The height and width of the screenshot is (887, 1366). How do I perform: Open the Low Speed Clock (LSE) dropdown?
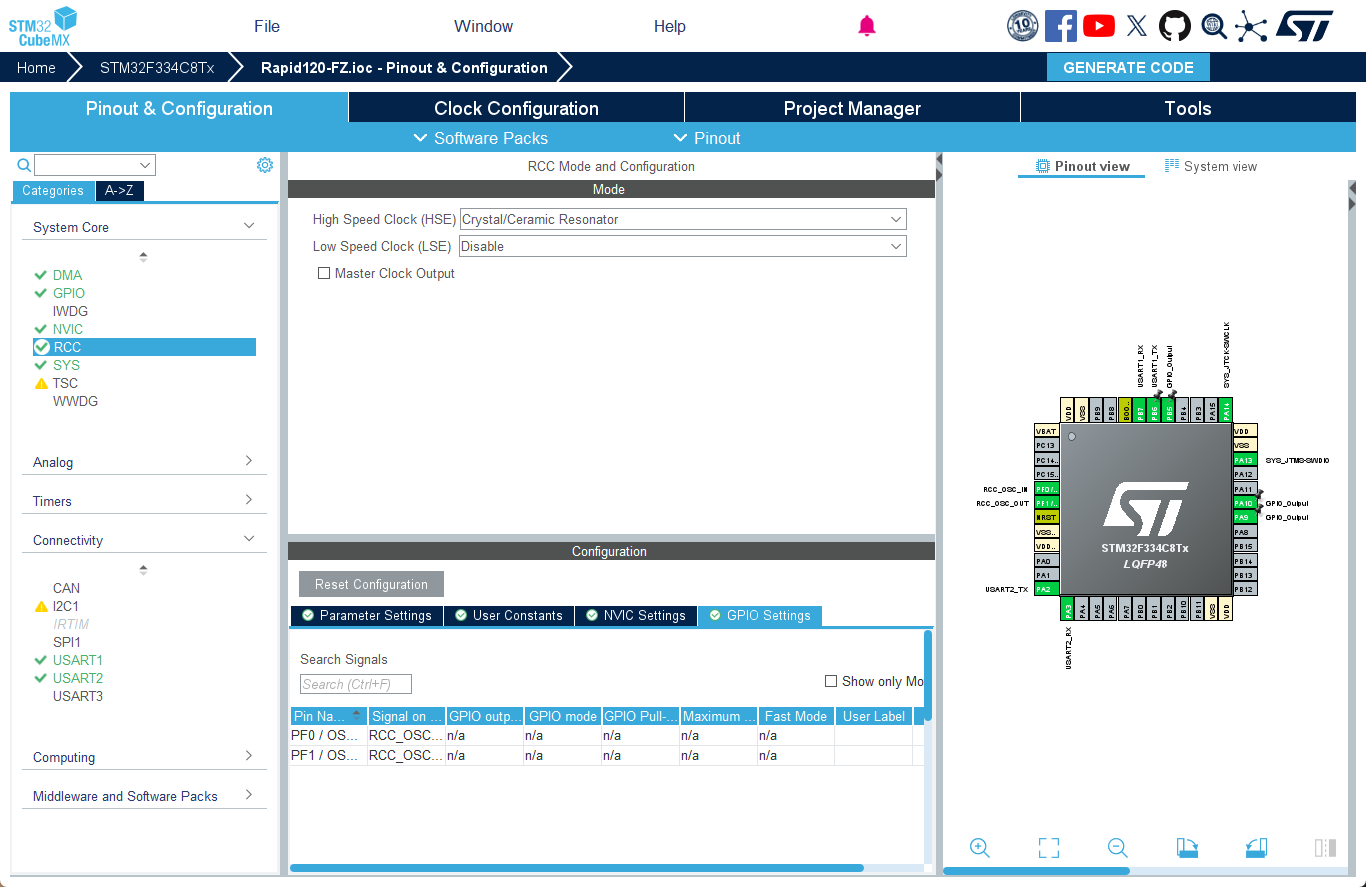682,246
